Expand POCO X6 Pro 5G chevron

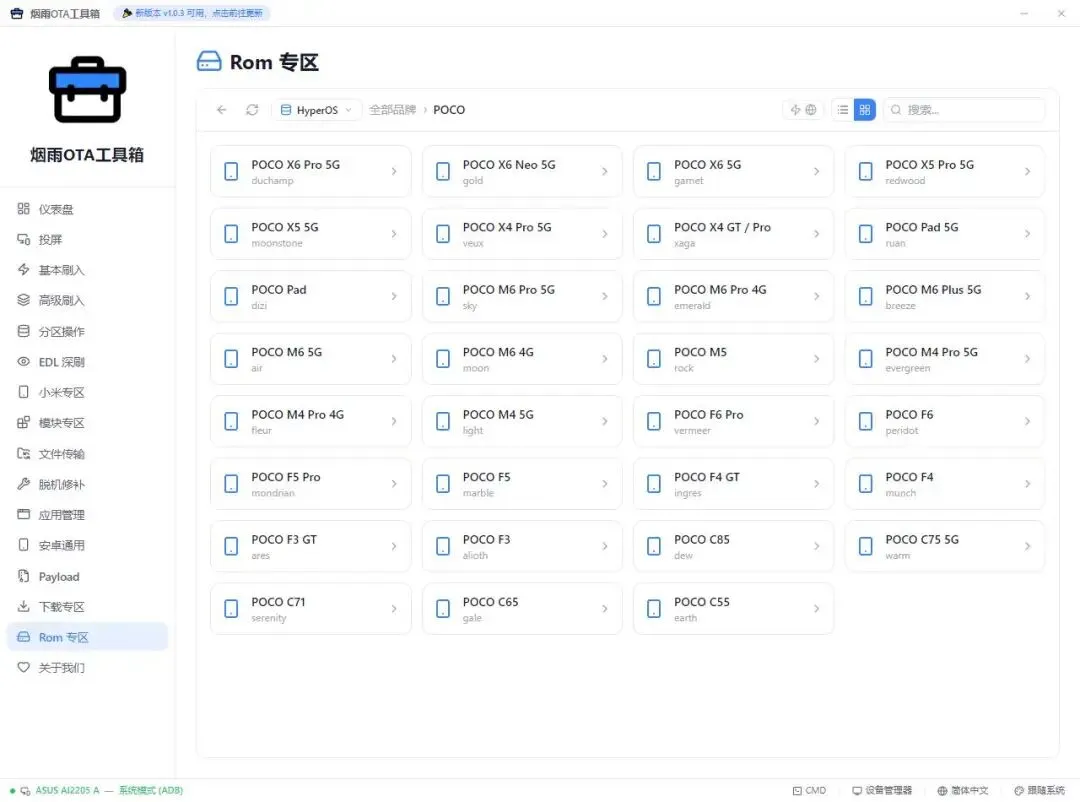click(394, 172)
